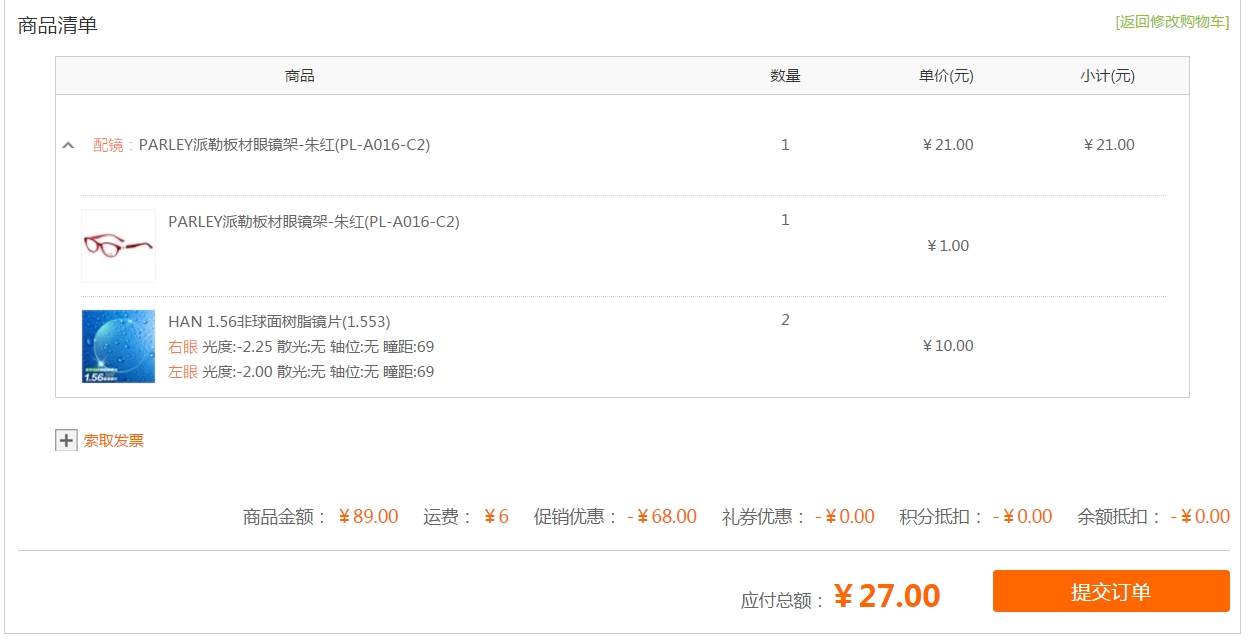The image size is (1251, 640).
Task: Click the 返回修改购物车 link
Action: pos(1172,22)
